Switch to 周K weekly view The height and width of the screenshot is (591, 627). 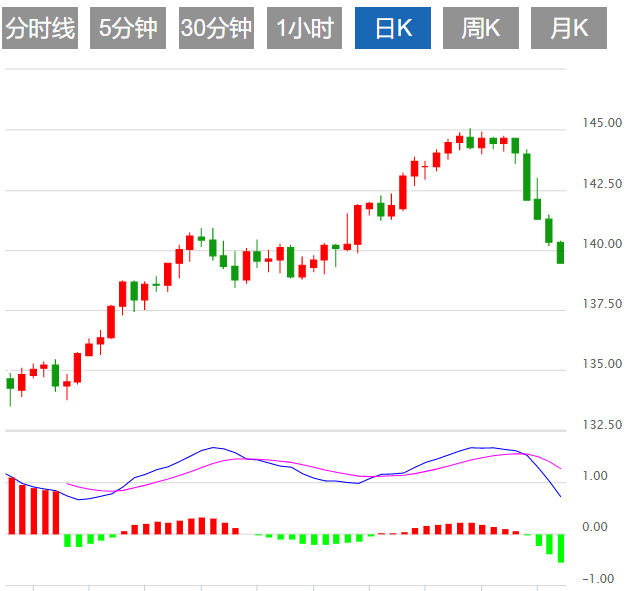[481, 29]
